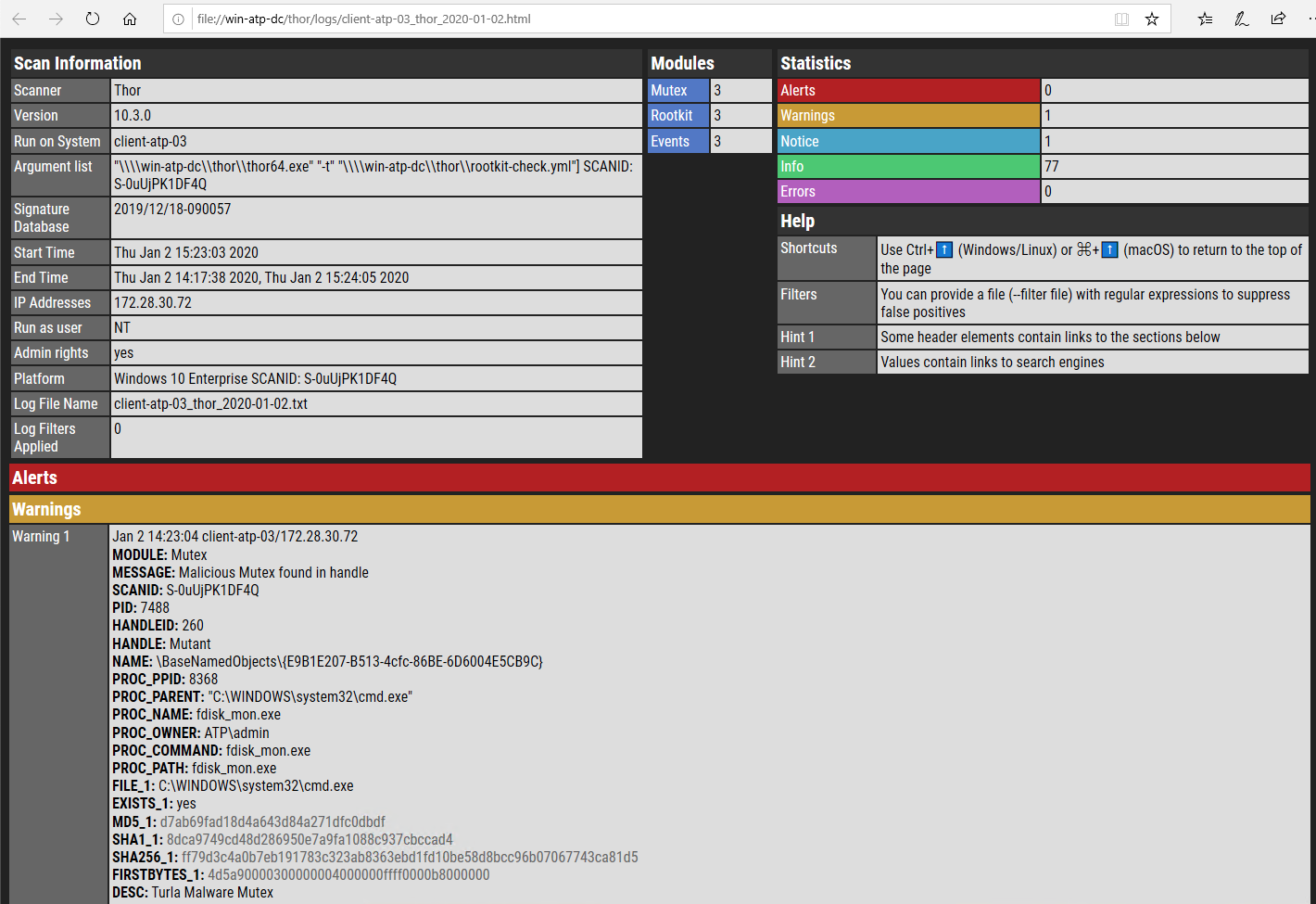Click the site information icon in address bar

pyautogui.click(x=179, y=19)
